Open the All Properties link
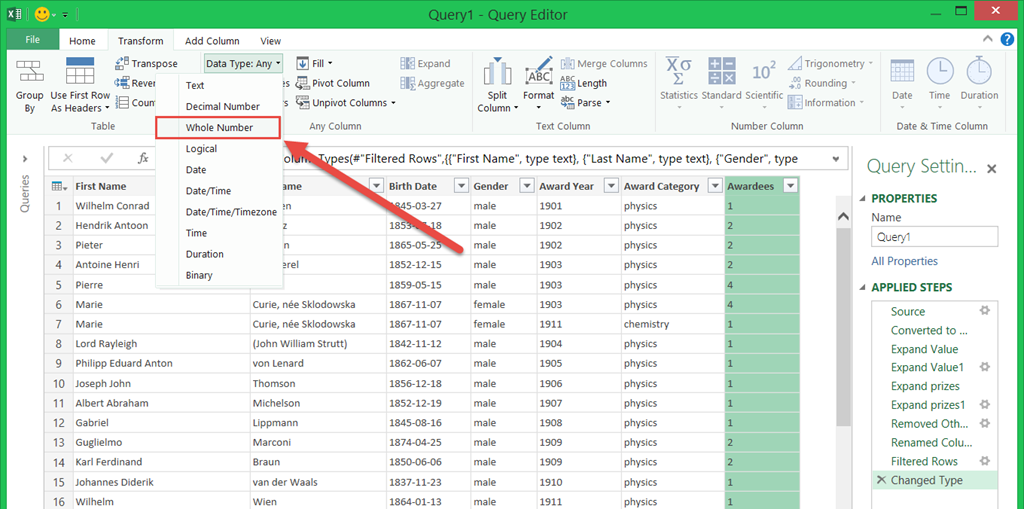1024x509 pixels. click(904, 261)
